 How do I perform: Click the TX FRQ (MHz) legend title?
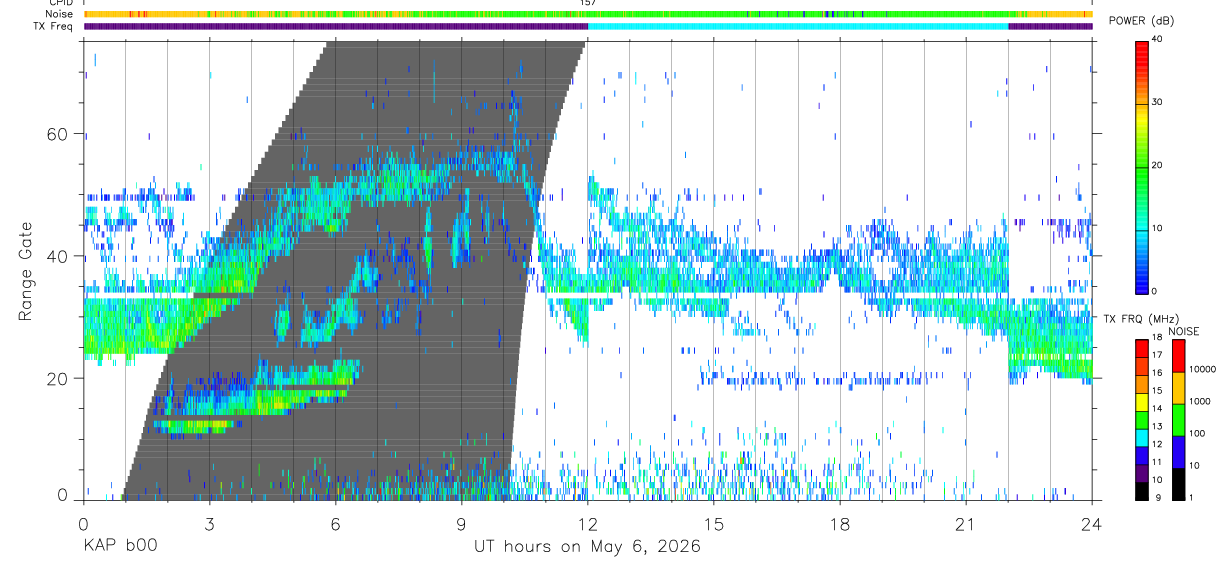pos(1139,318)
